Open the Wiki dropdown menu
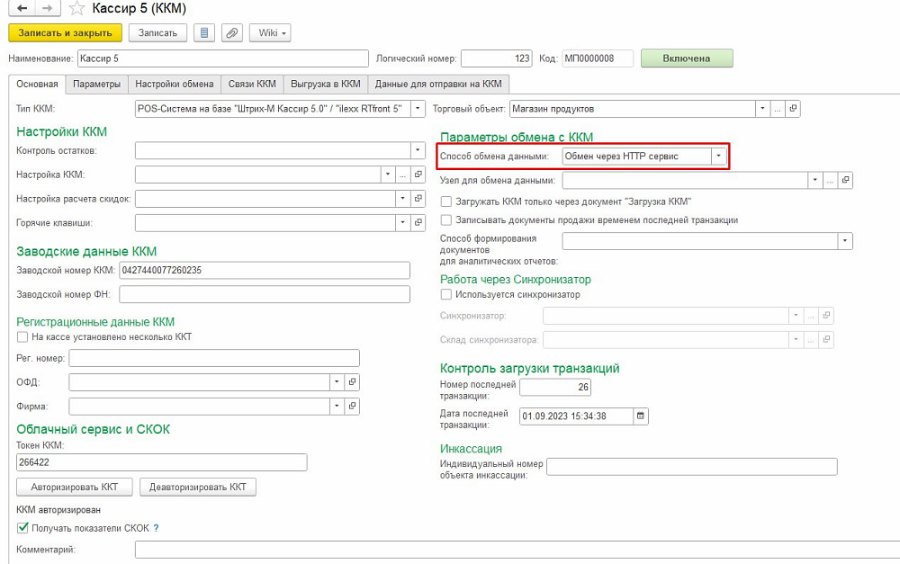This screenshot has width=900, height=564. click(x=270, y=33)
